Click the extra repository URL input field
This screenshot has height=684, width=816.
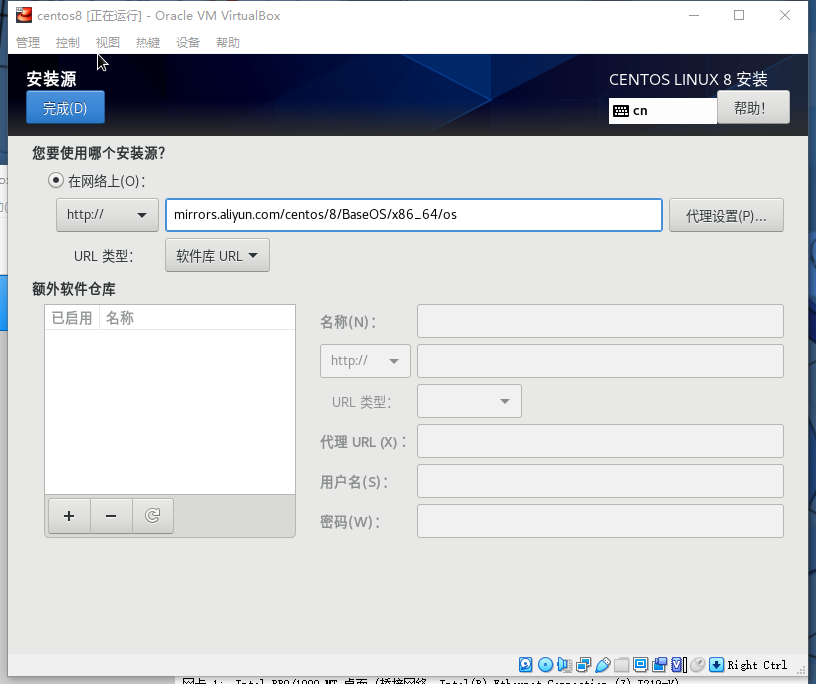point(600,361)
